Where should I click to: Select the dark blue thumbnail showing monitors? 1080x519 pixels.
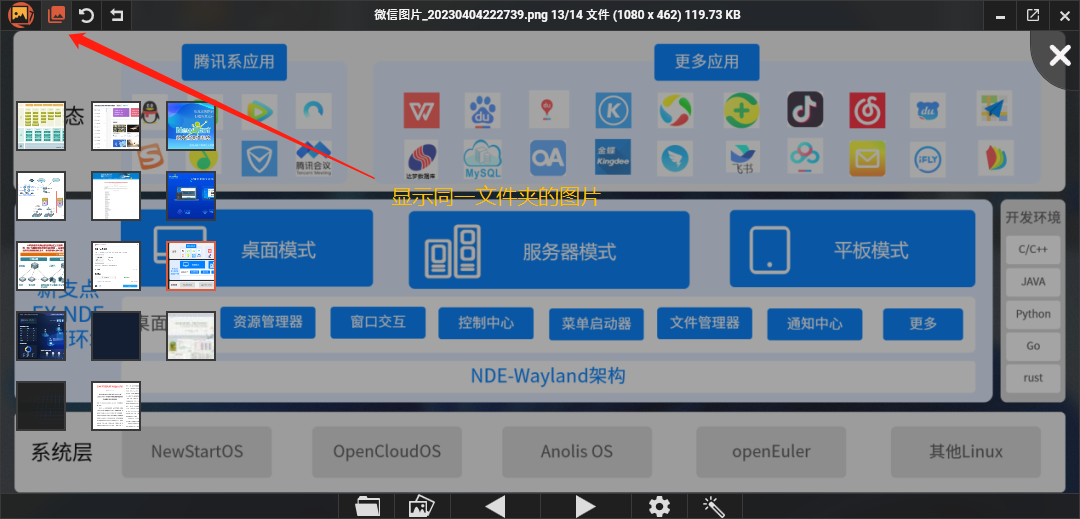[191, 196]
